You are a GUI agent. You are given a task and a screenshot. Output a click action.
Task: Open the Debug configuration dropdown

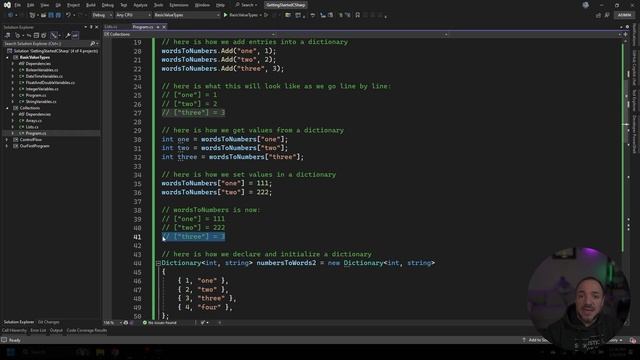pos(102,15)
